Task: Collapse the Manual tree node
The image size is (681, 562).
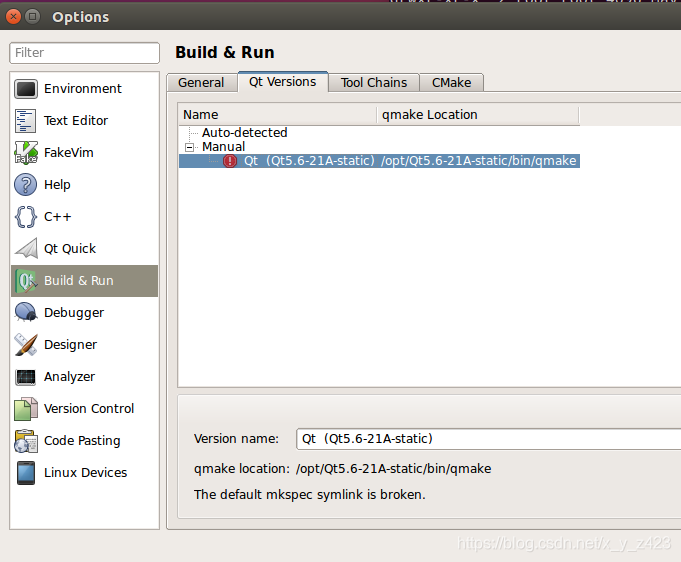Action: click(x=189, y=147)
